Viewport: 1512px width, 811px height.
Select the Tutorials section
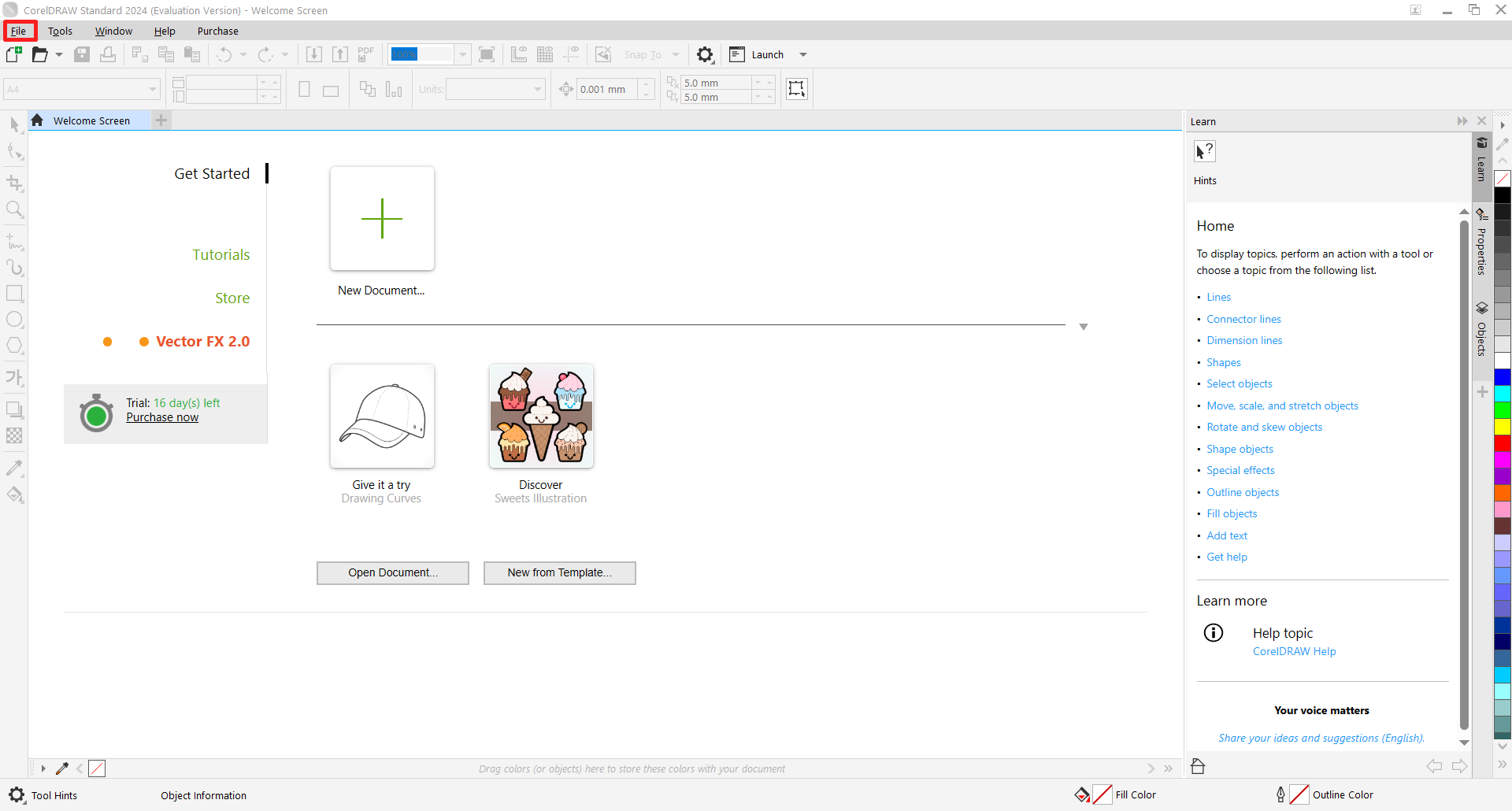[221, 254]
